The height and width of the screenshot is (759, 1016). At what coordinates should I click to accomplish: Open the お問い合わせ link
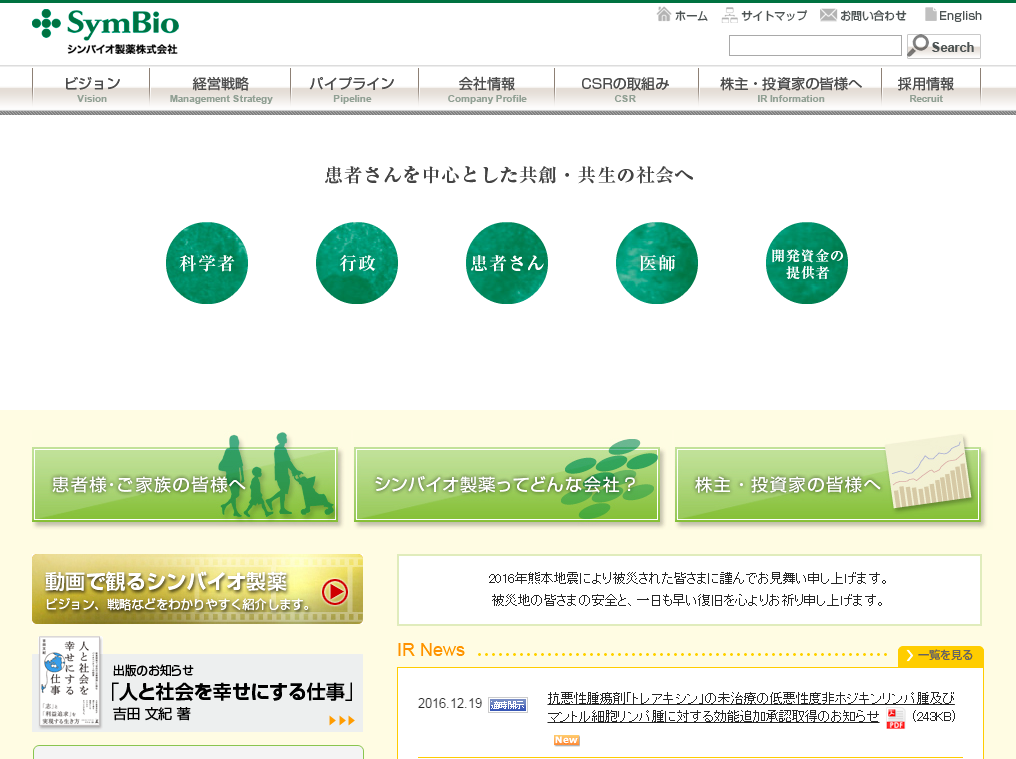[x=873, y=16]
